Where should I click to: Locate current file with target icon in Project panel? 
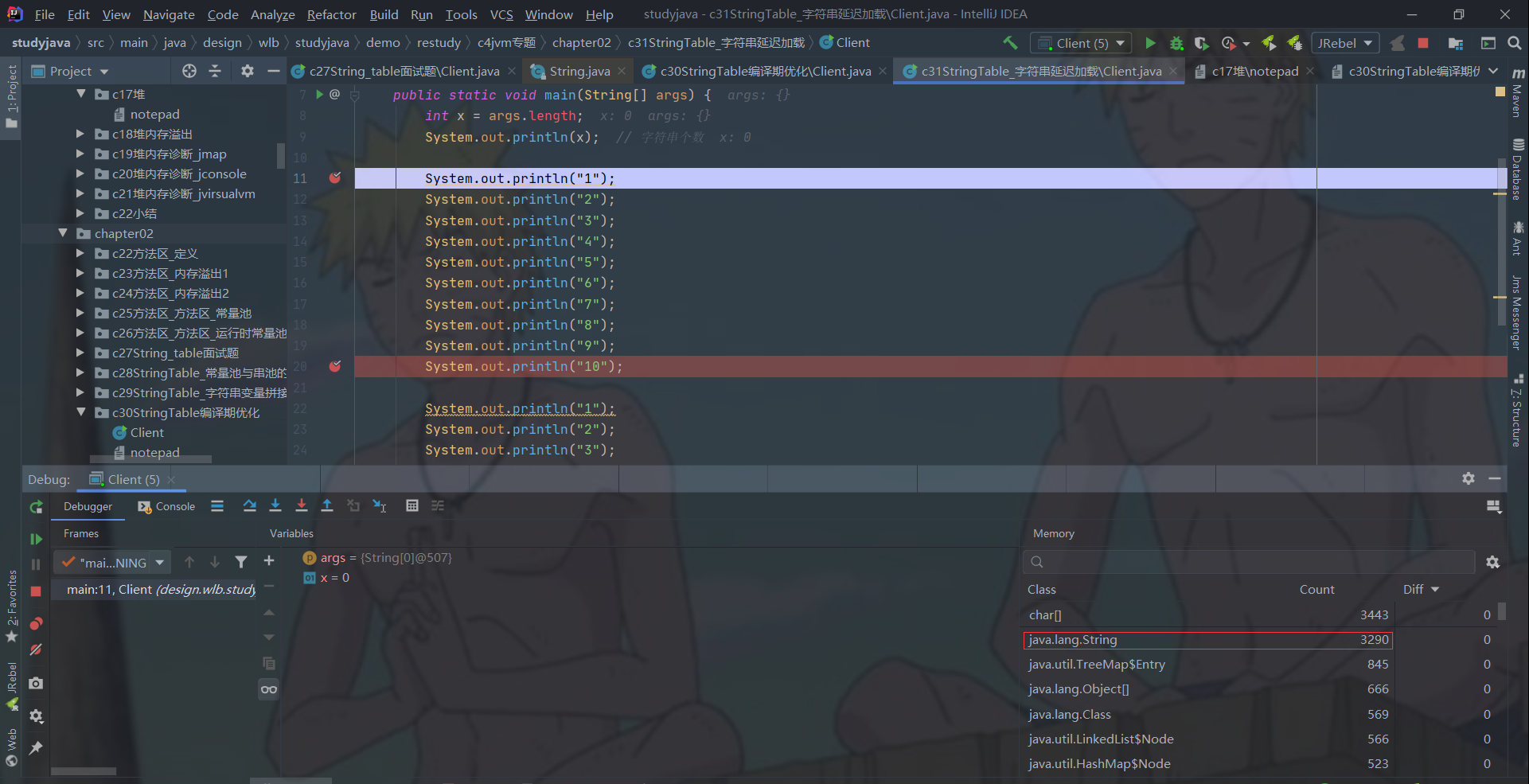coord(189,71)
